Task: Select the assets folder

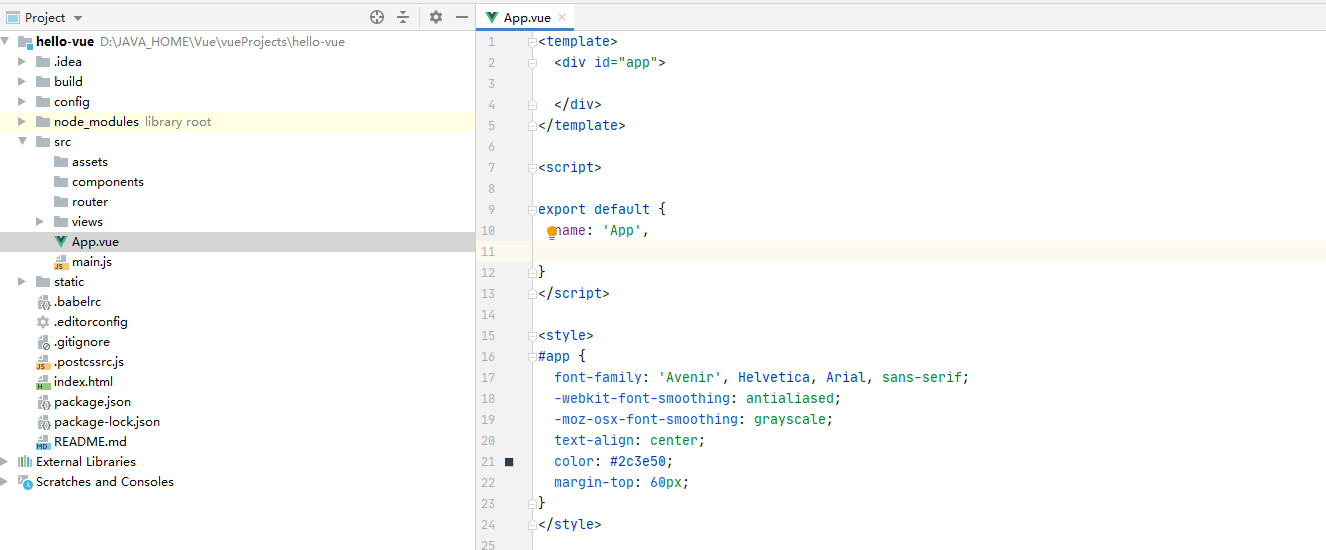Action: click(x=89, y=162)
